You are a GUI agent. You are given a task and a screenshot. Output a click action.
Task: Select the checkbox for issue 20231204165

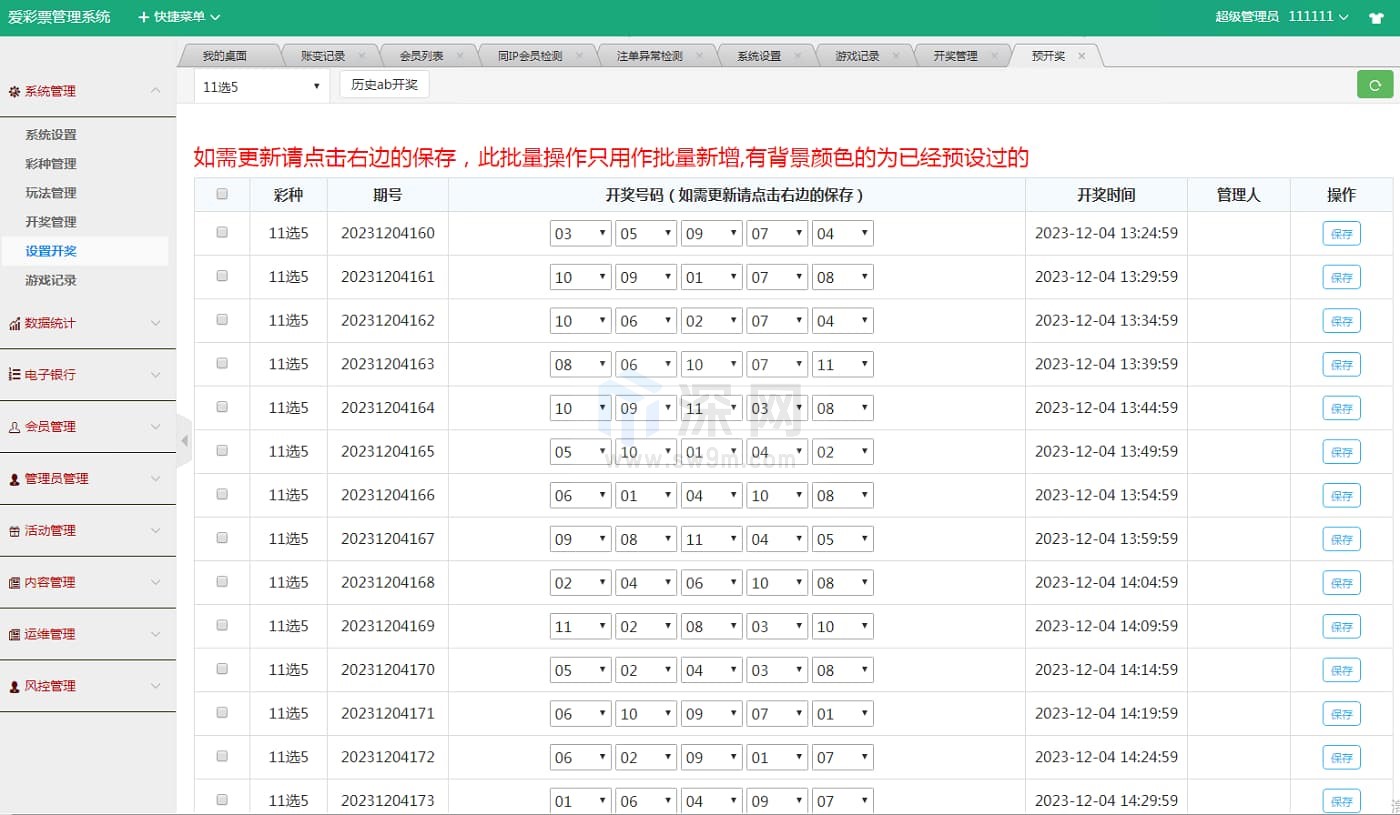(222, 450)
